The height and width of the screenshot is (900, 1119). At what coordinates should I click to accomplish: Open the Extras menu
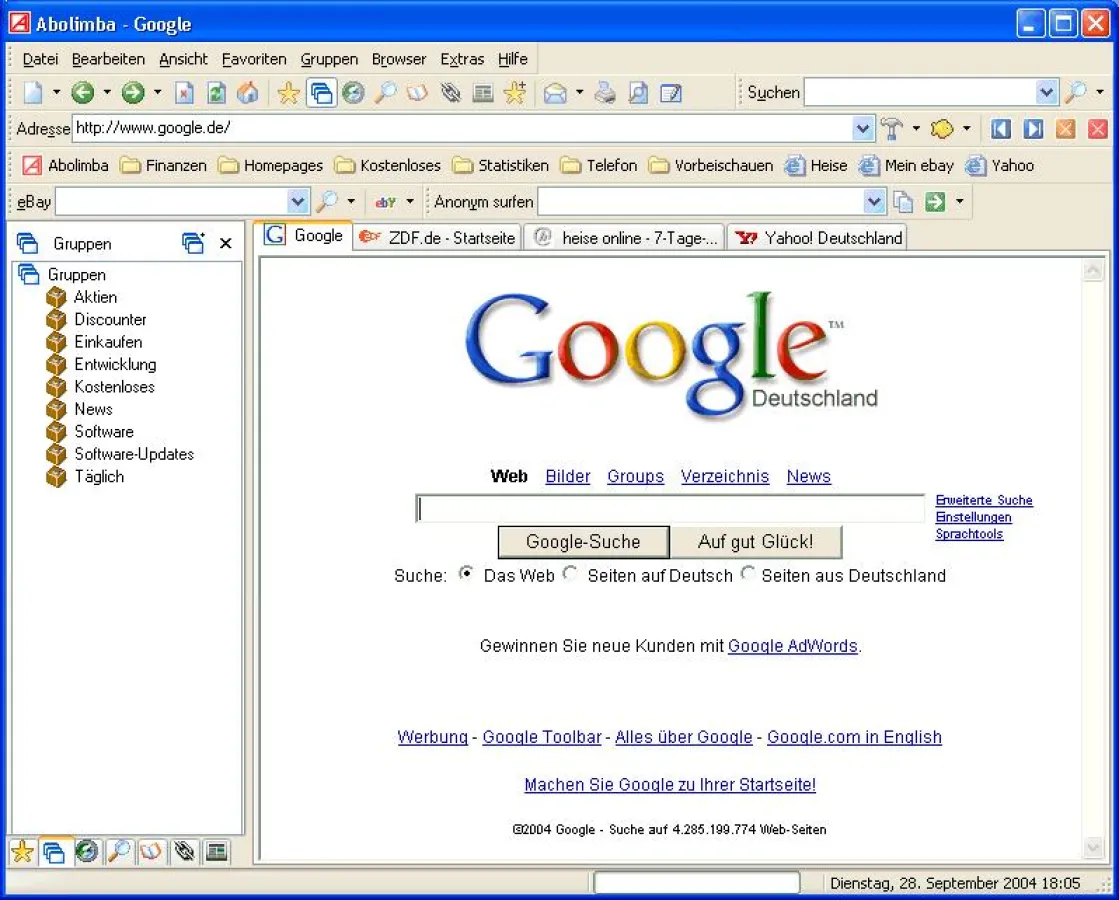[462, 59]
